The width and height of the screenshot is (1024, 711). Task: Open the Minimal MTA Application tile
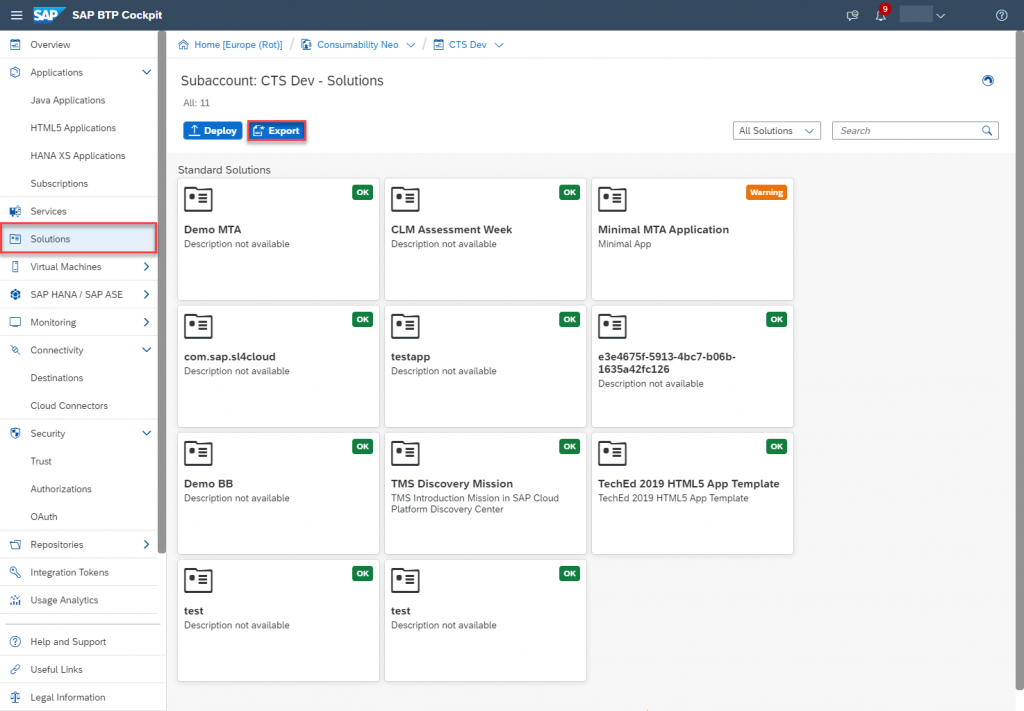(x=692, y=240)
